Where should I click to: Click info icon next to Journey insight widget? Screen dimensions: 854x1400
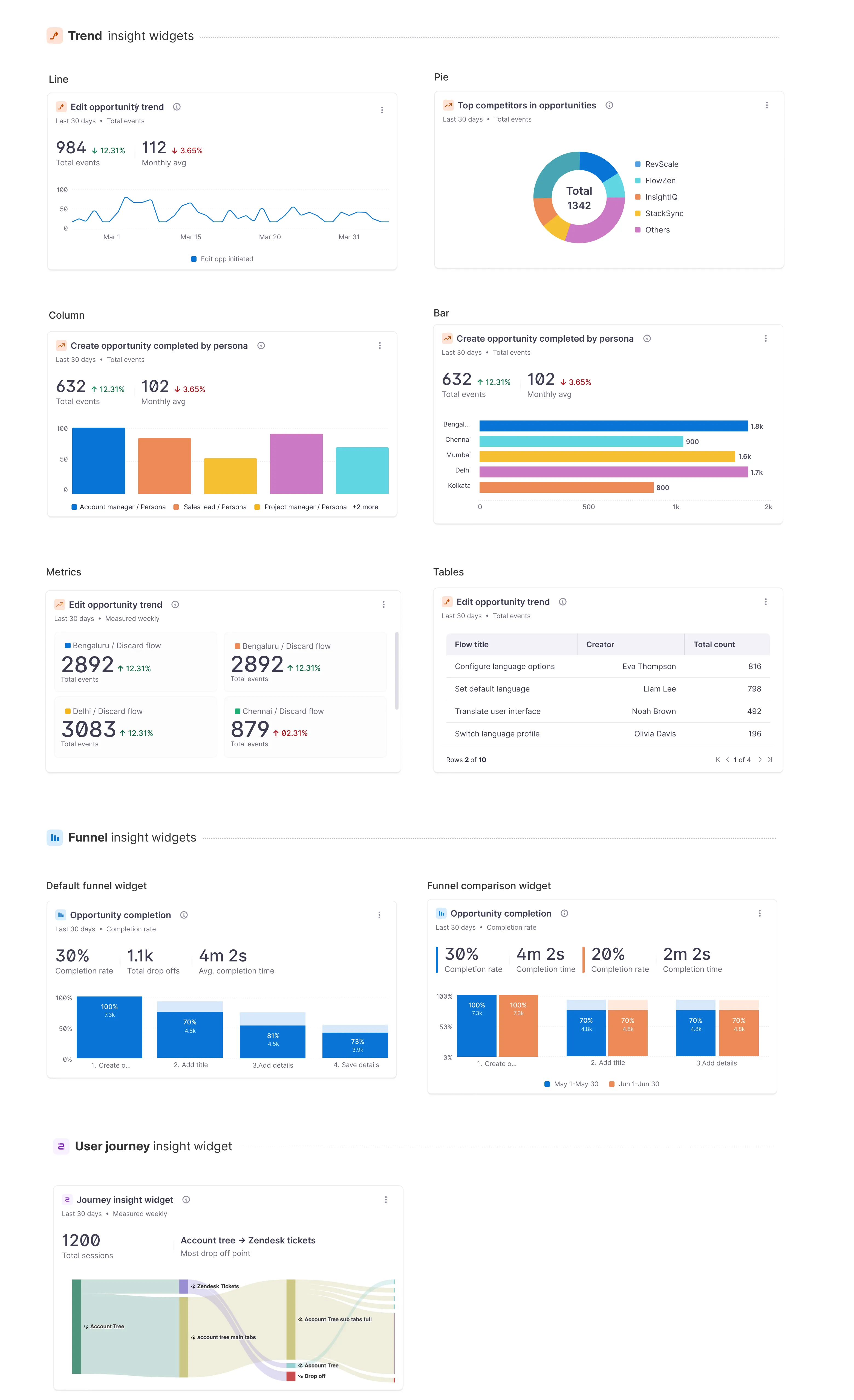[x=186, y=1199]
